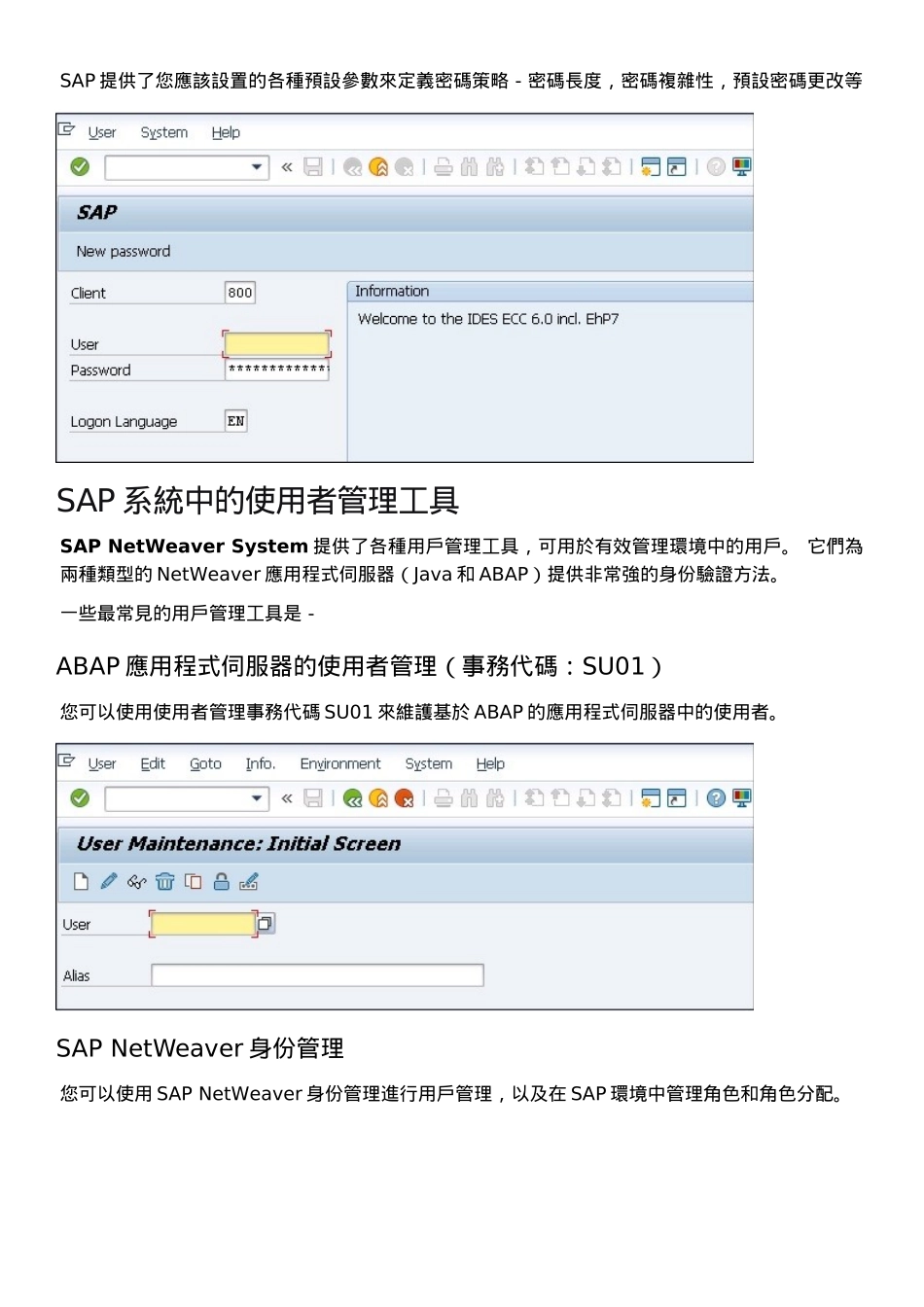Open the command field dropdown on the logon screen
The image size is (924, 1307).
click(x=257, y=167)
